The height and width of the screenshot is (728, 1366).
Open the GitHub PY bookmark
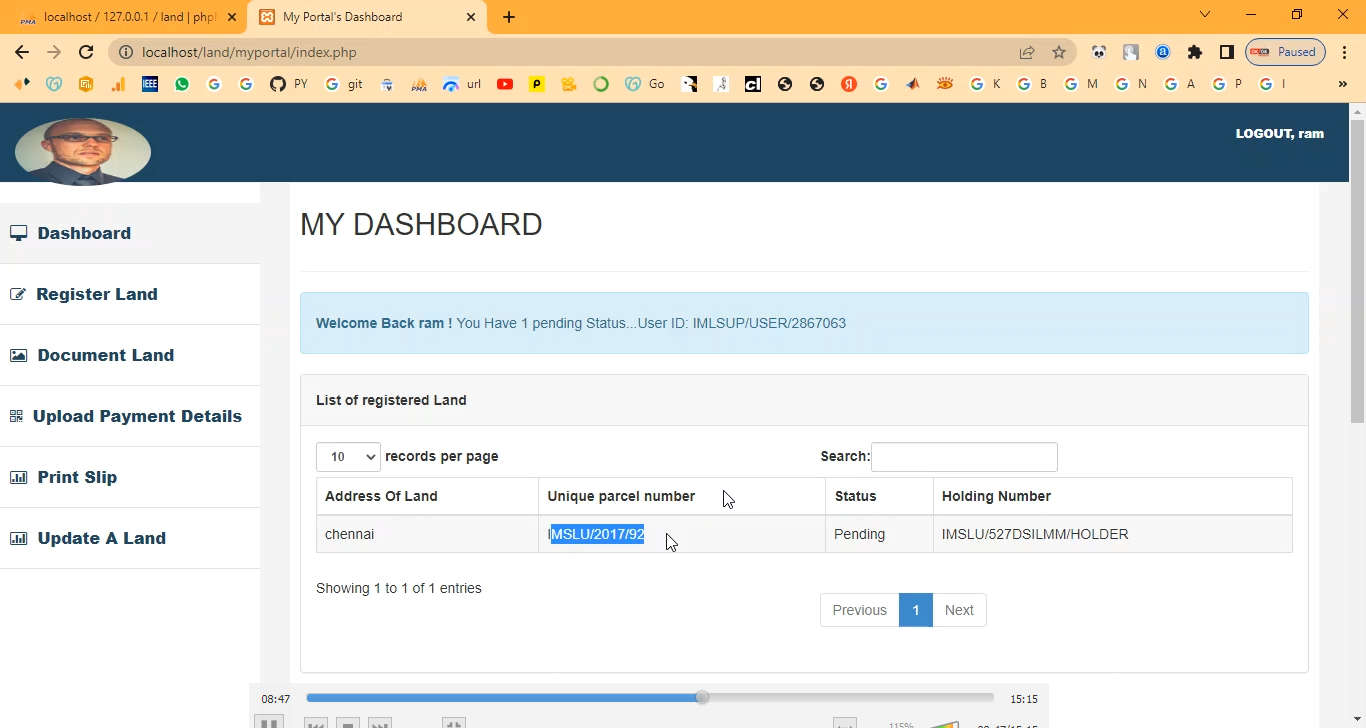tap(288, 84)
